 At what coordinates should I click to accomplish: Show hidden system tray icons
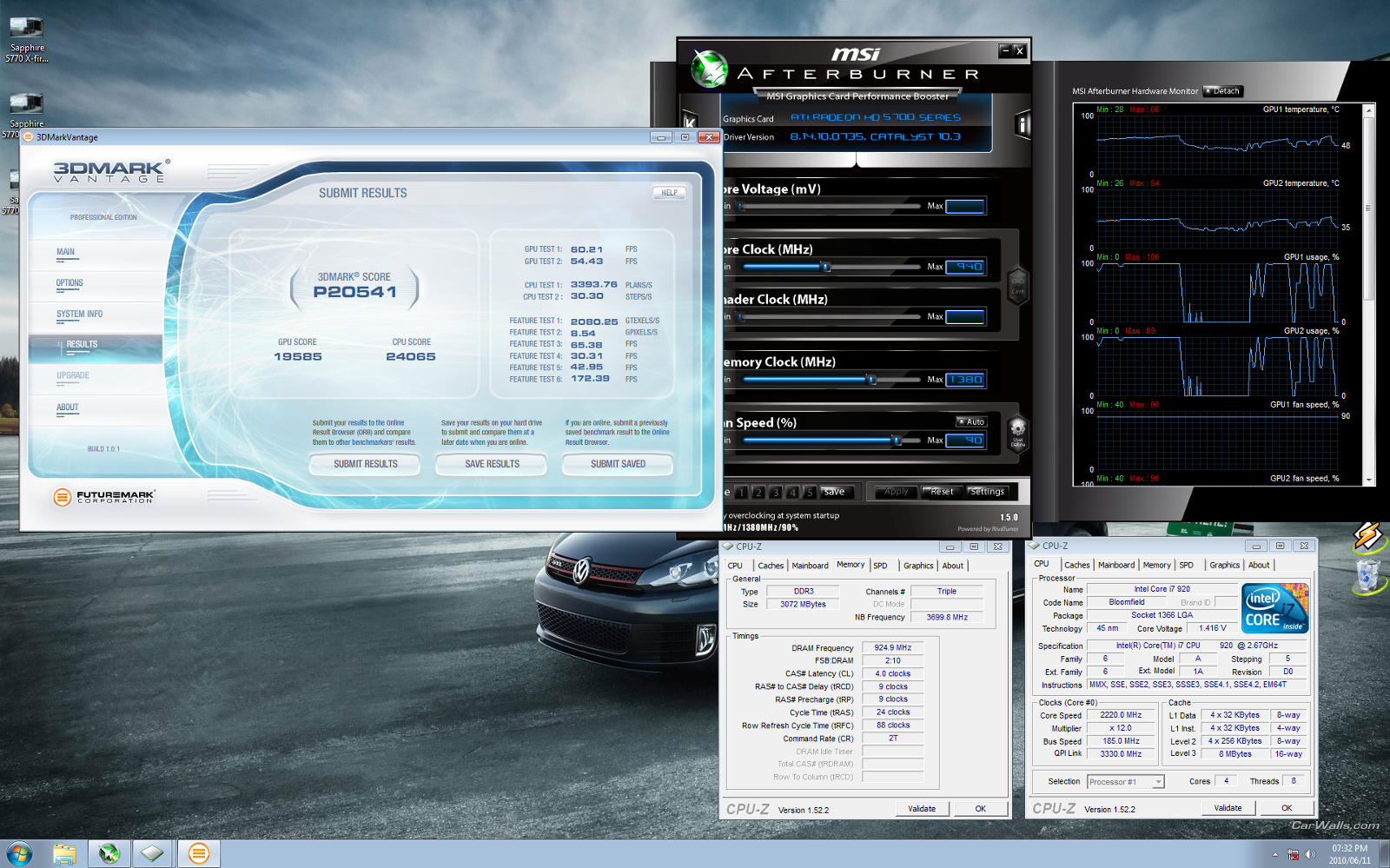click(x=1275, y=854)
